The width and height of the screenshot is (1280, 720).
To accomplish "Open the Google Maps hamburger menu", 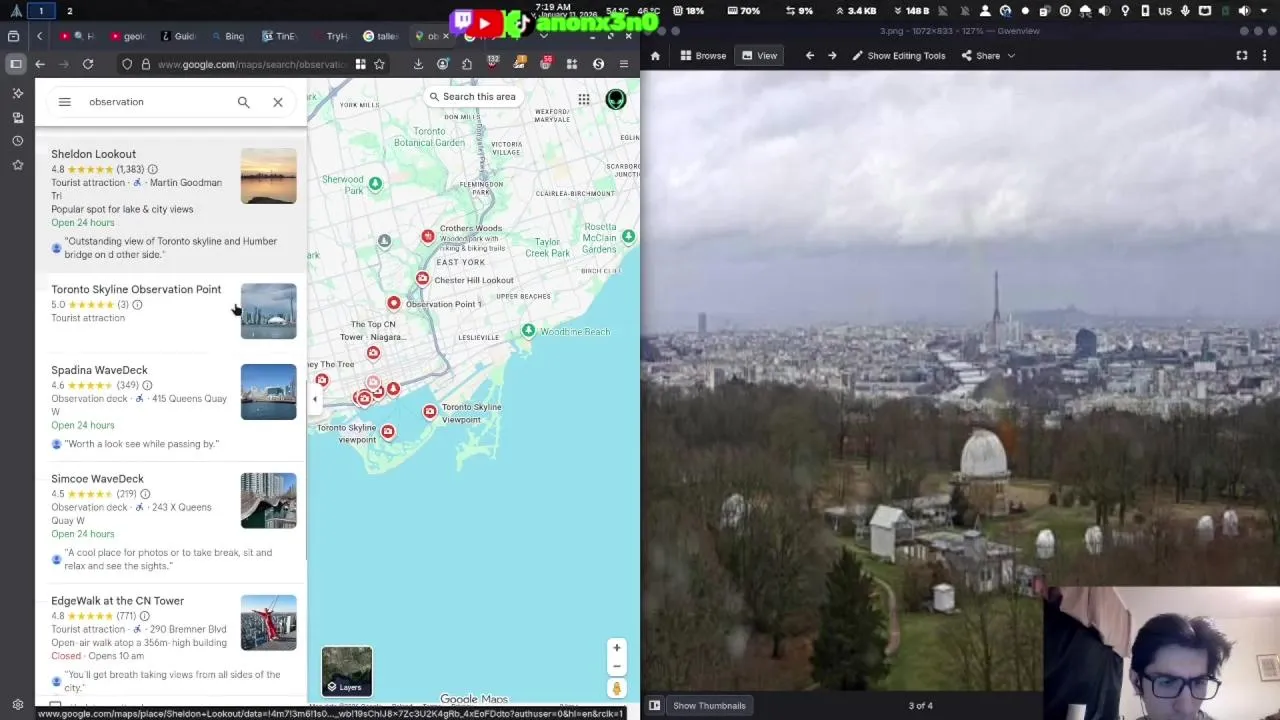I will click(x=65, y=102).
